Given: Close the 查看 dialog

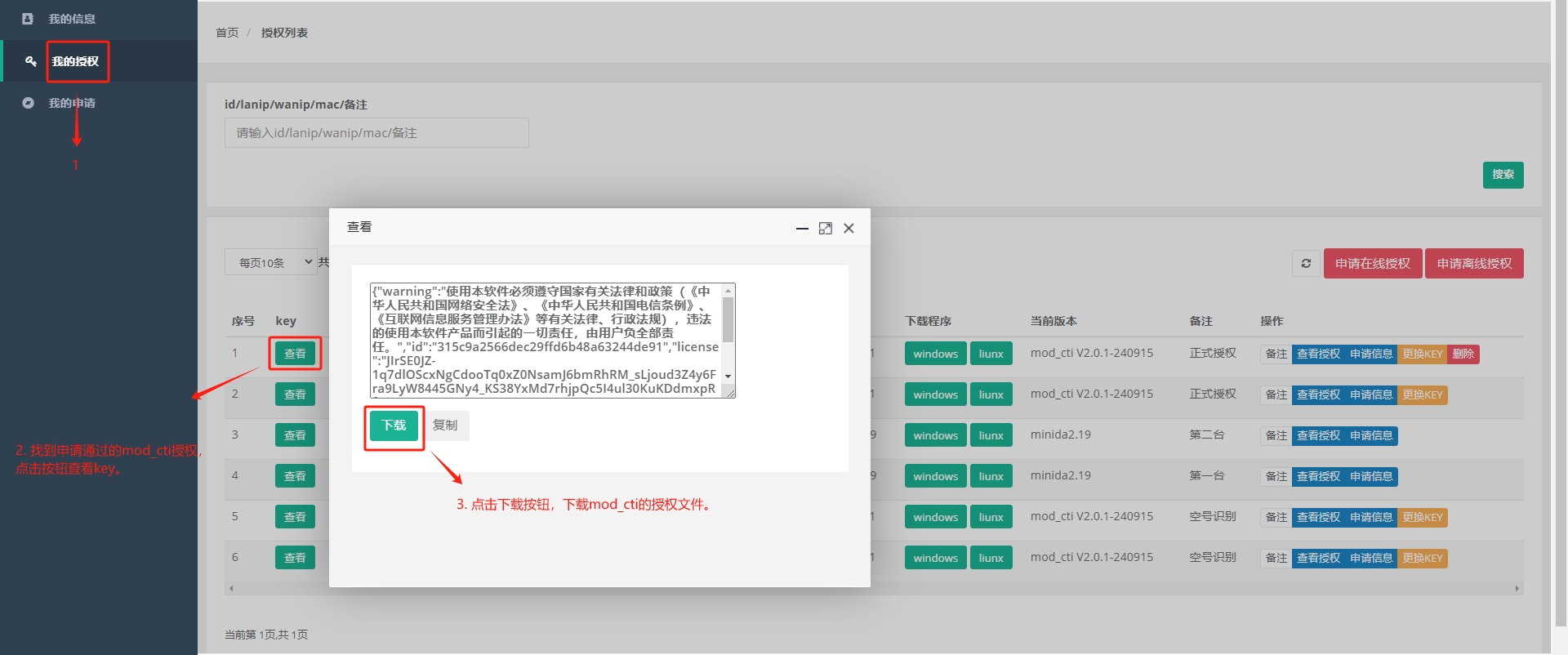Looking at the screenshot, I should click(x=849, y=229).
